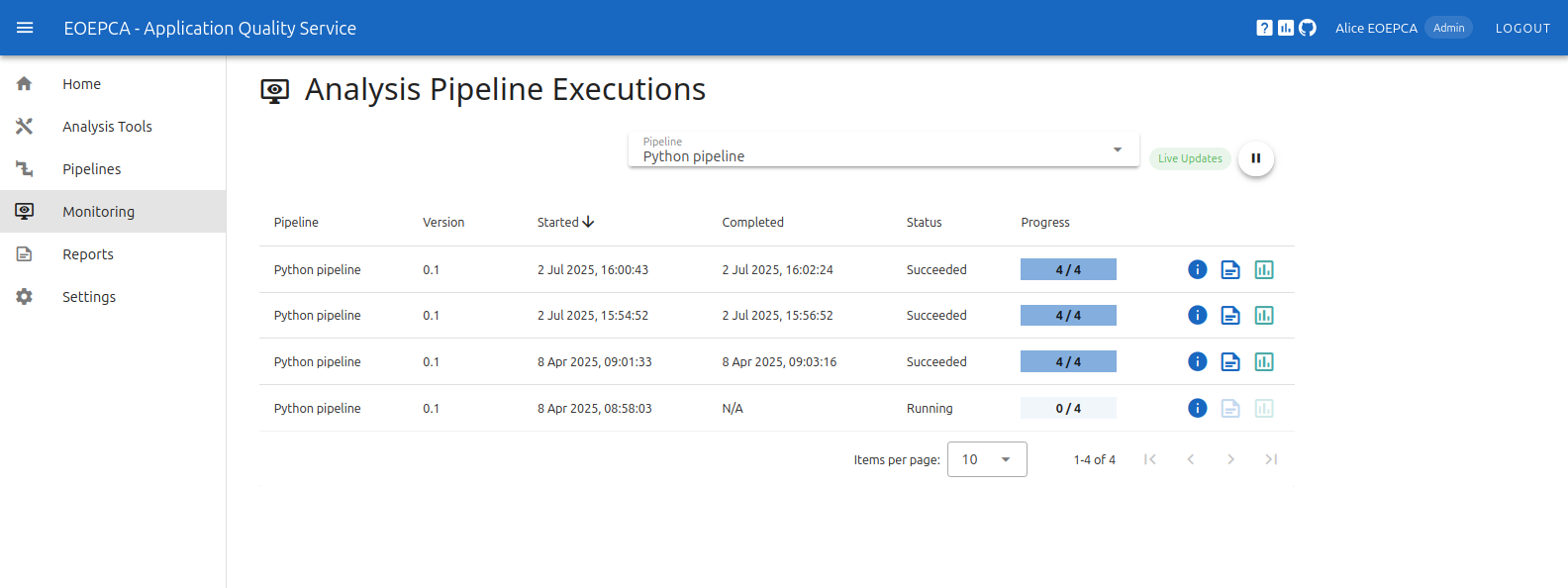The width and height of the screenshot is (1568, 588).
Task: Go to first page of results
Action: pos(1150,459)
